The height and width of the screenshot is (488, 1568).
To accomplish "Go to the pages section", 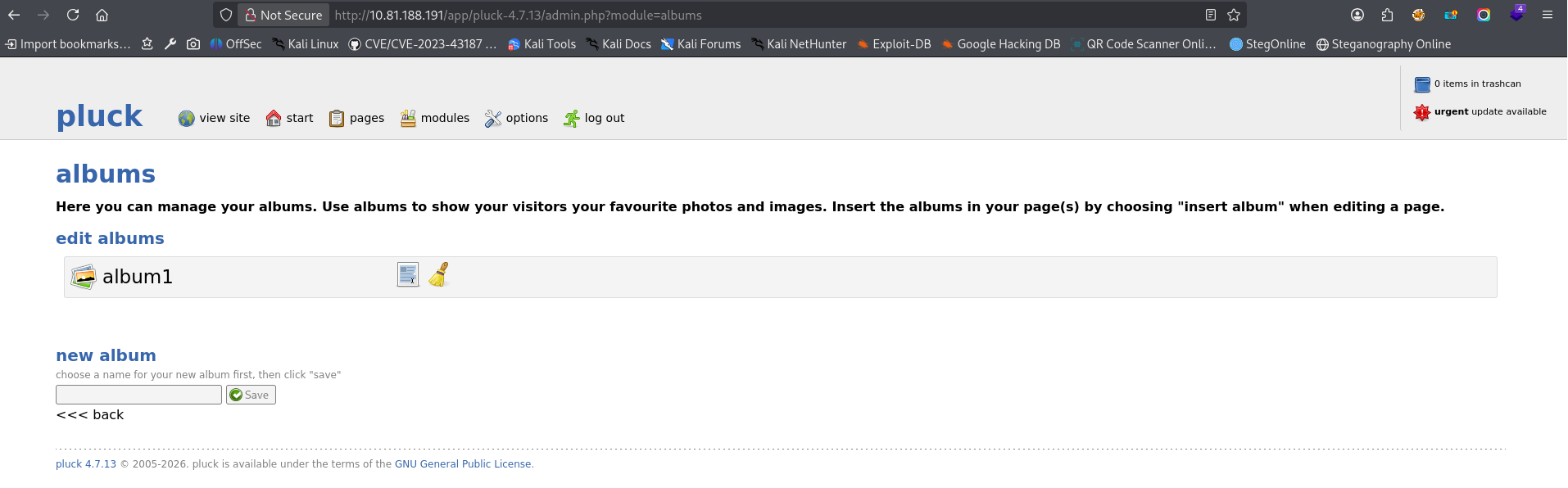I will pos(356,118).
